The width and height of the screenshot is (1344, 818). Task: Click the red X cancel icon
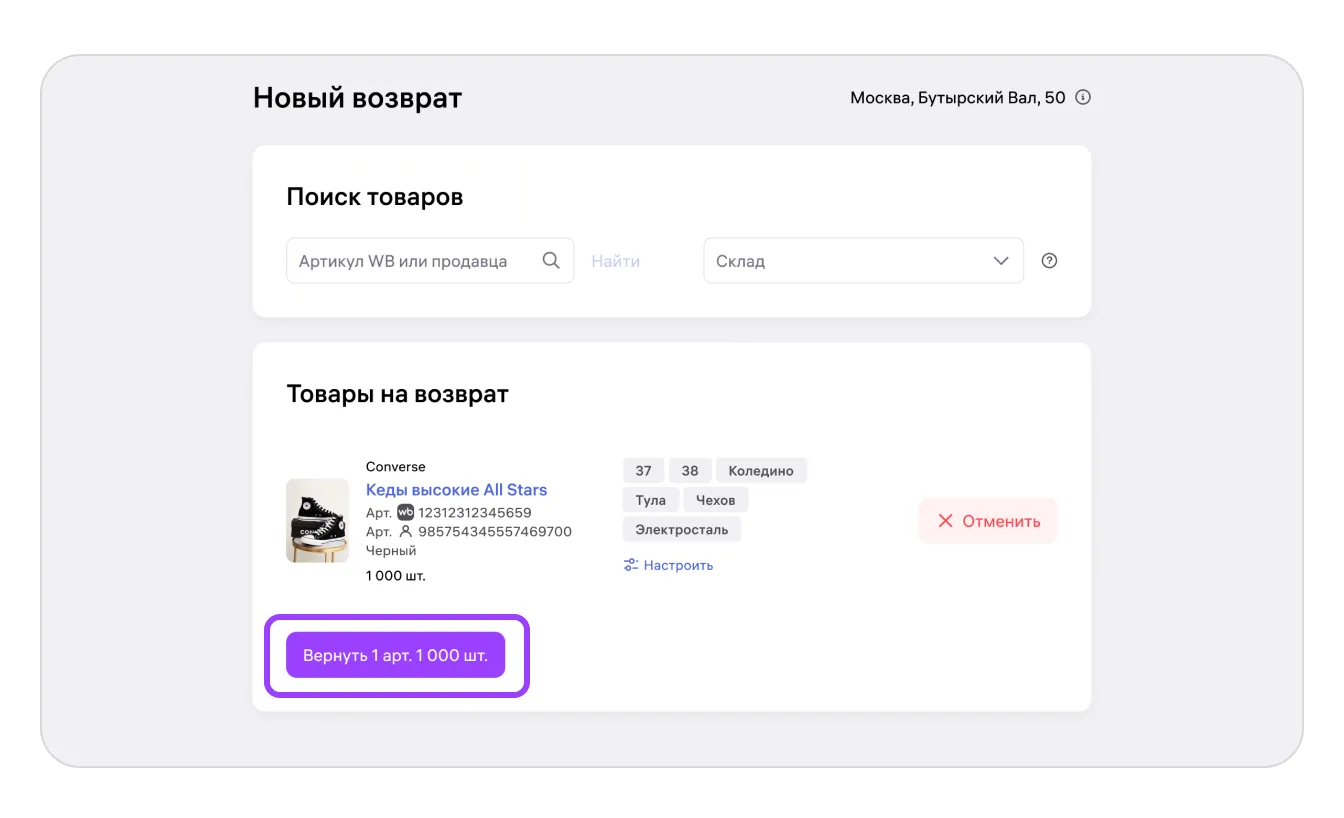945,521
